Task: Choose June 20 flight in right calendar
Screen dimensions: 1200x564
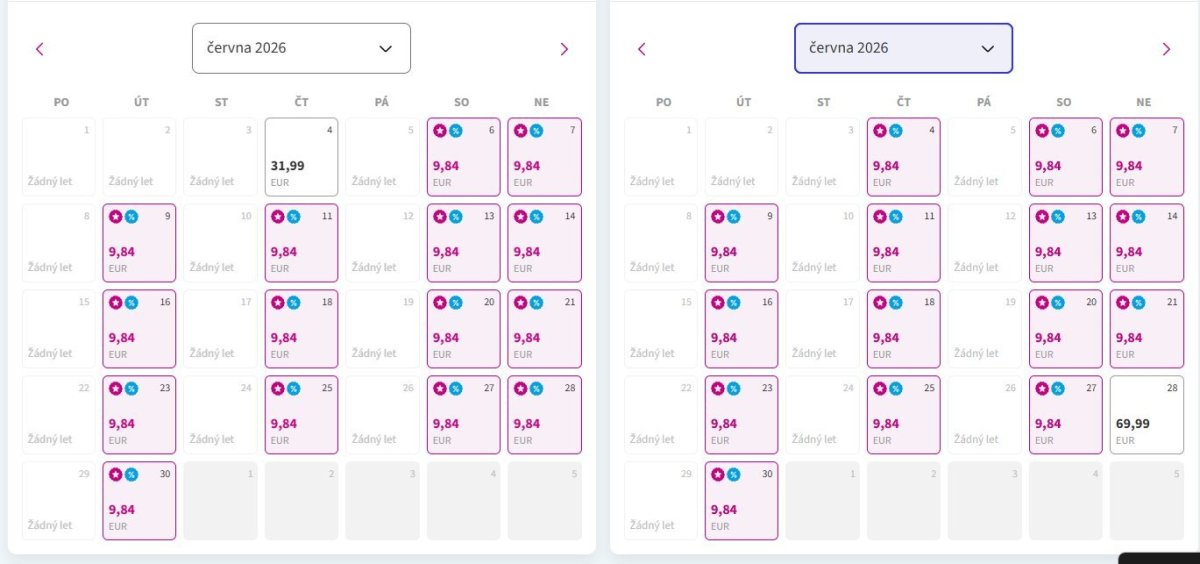Action: tap(1065, 329)
